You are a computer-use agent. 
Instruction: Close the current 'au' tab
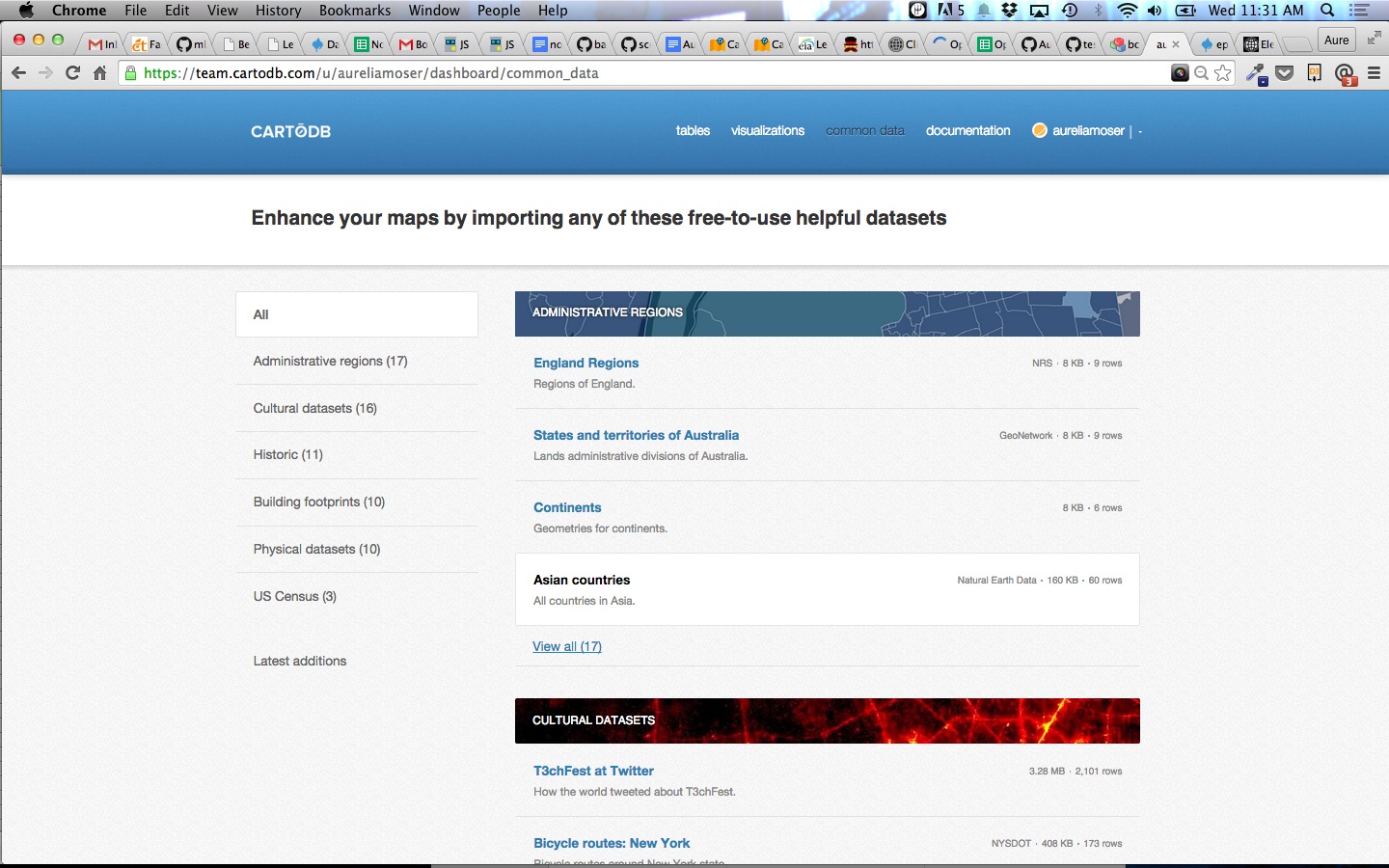(x=1176, y=44)
